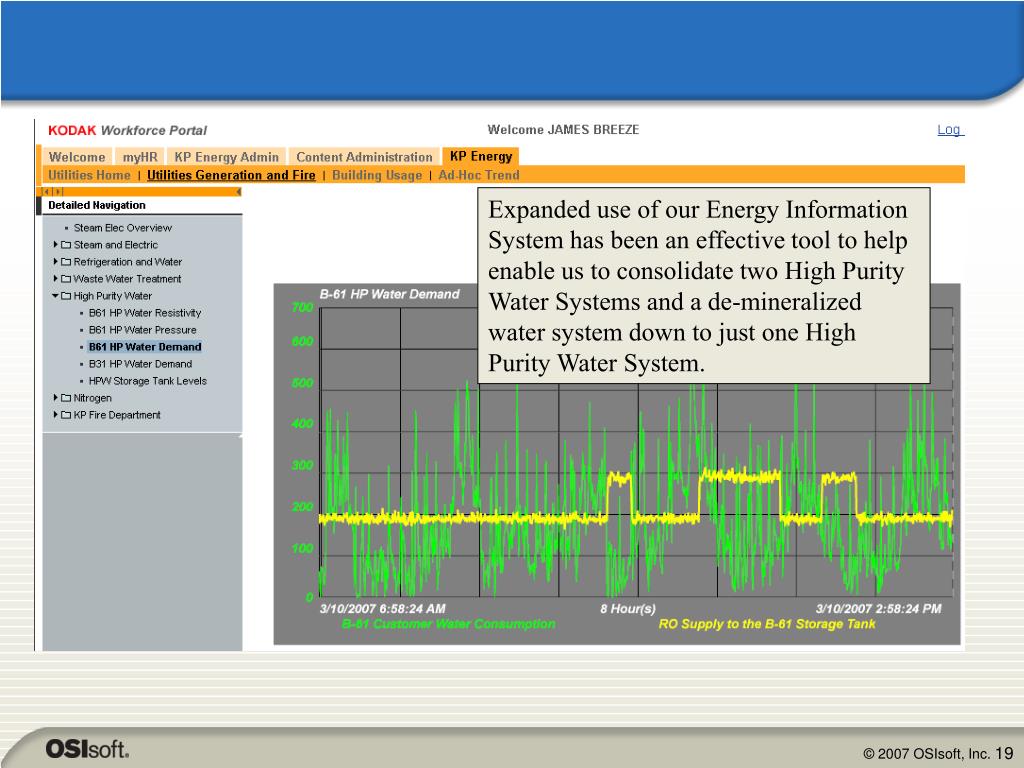
Task: Expand the Steam and Electric tree arrow
Action: click(56, 244)
